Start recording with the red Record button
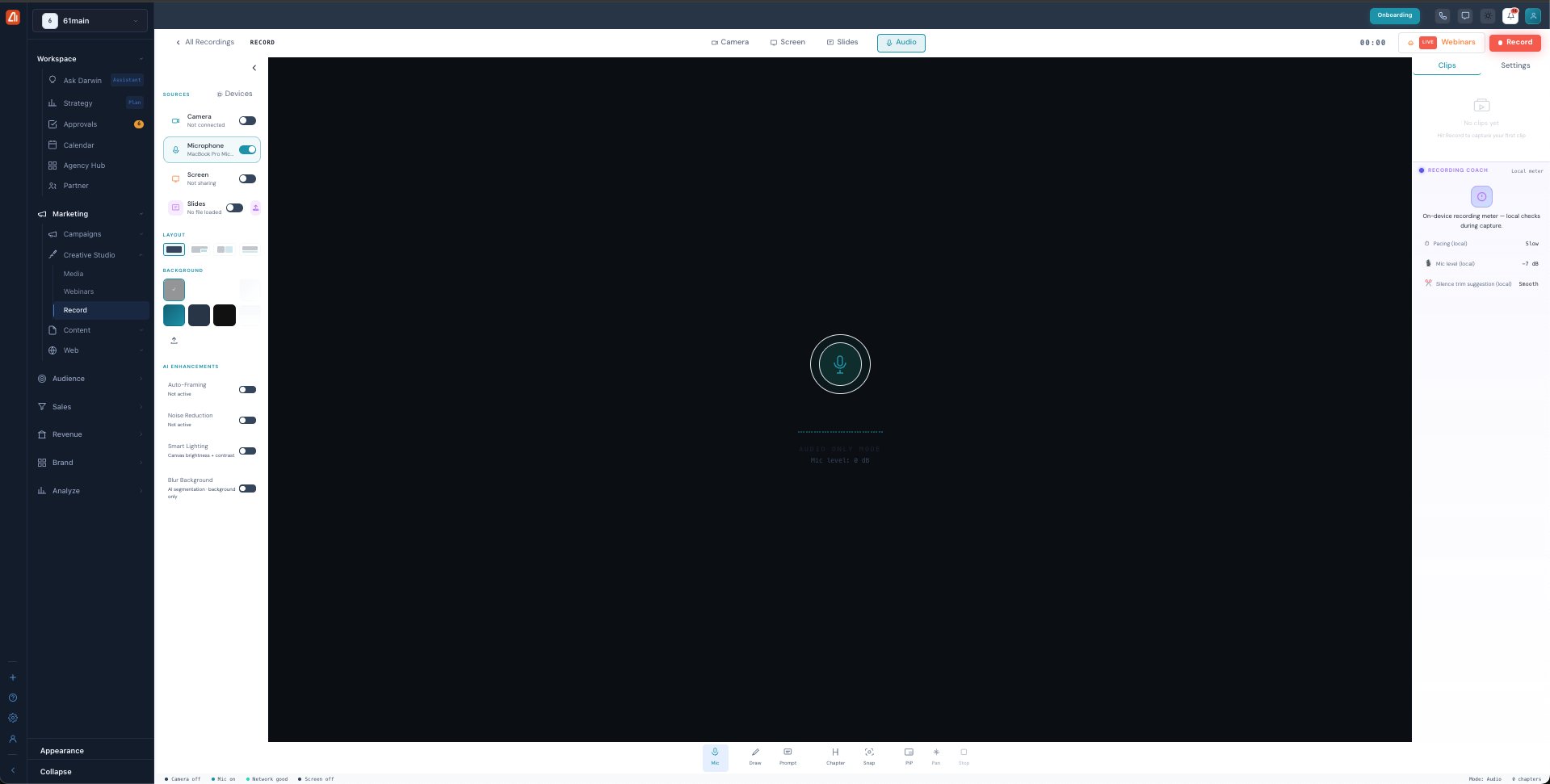Image resolution: width=1550 pixels, height=784 pixels. click(1514, 42)
